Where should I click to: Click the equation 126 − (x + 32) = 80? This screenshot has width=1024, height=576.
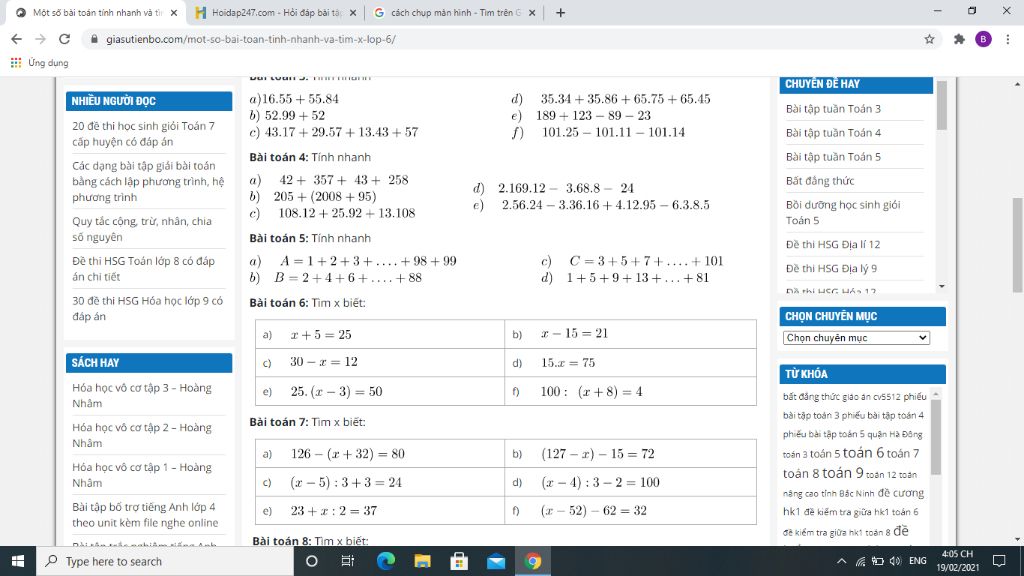tap(347, 454)
